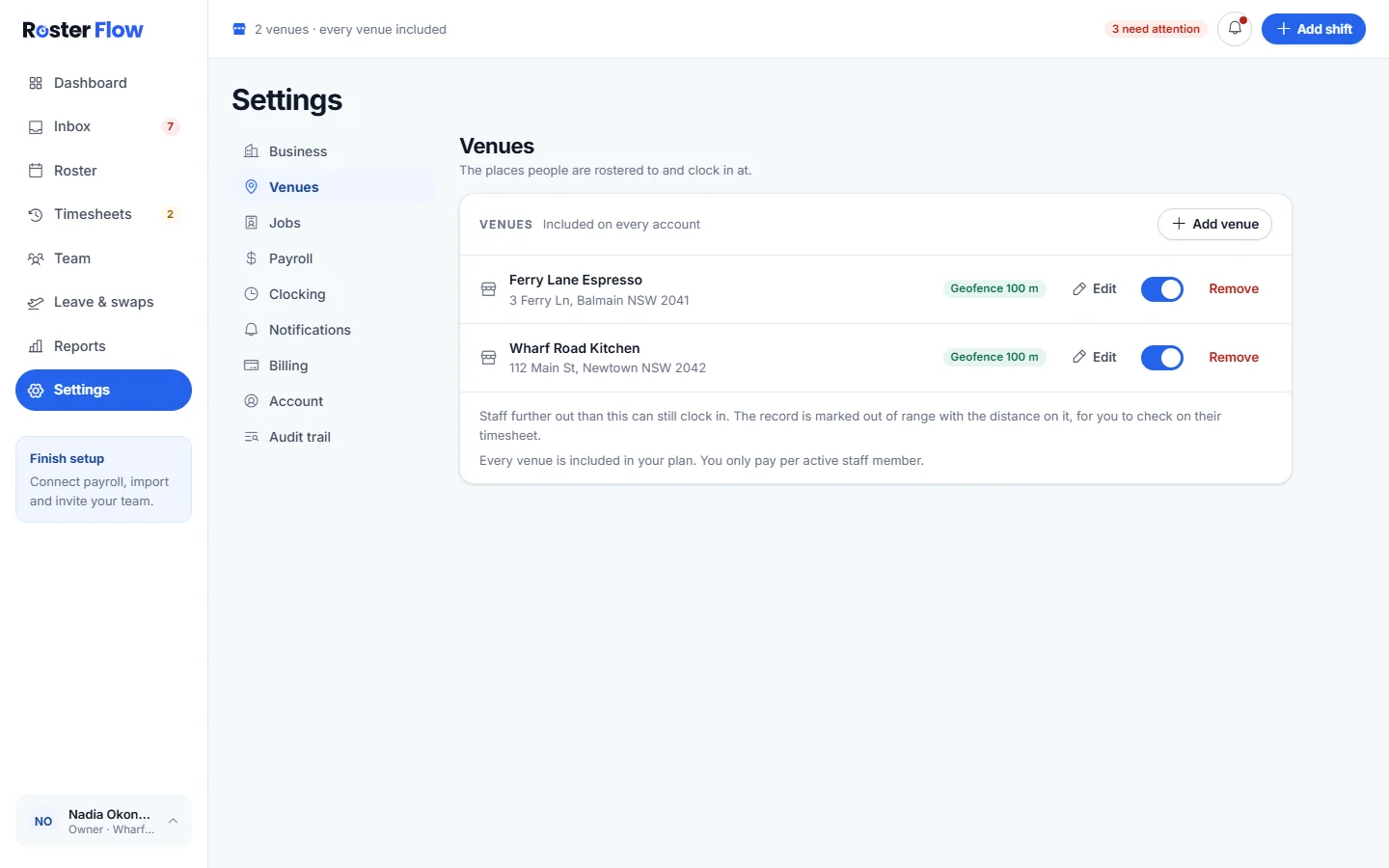Click the Timesheets badge showing 2
This screenshot has height=868, width=1389.
pos(171,214)
